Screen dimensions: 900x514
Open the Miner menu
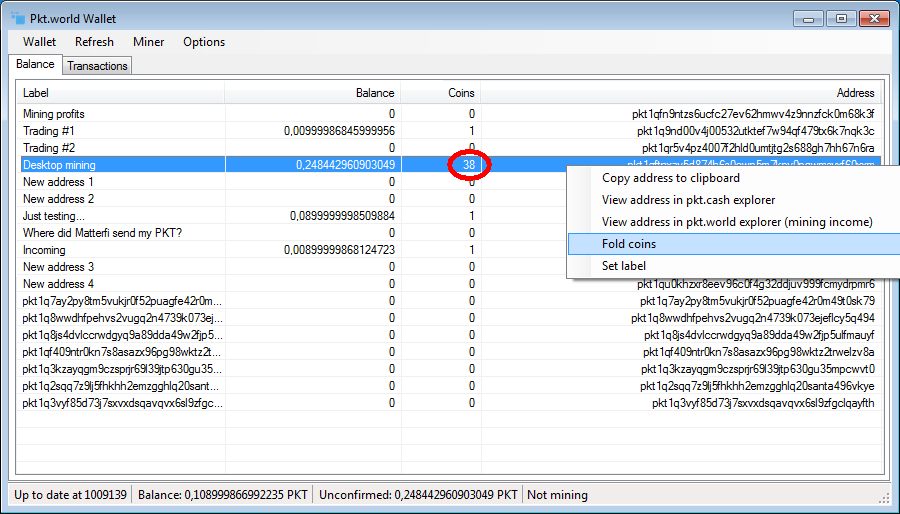point(149,42)
